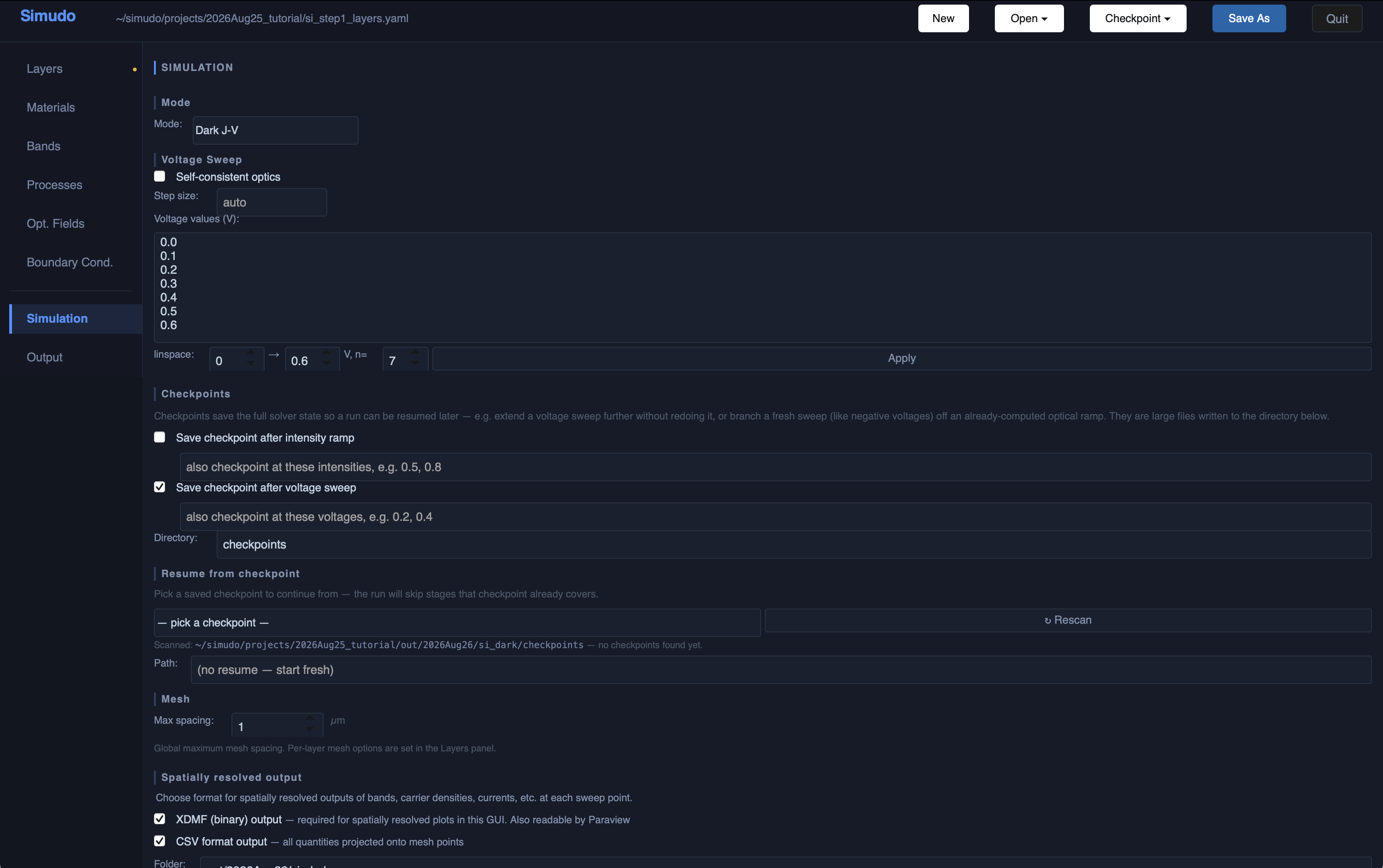Increment the linspace n count
Screen dimensions: 1383x868
click(x=414, y=352)
